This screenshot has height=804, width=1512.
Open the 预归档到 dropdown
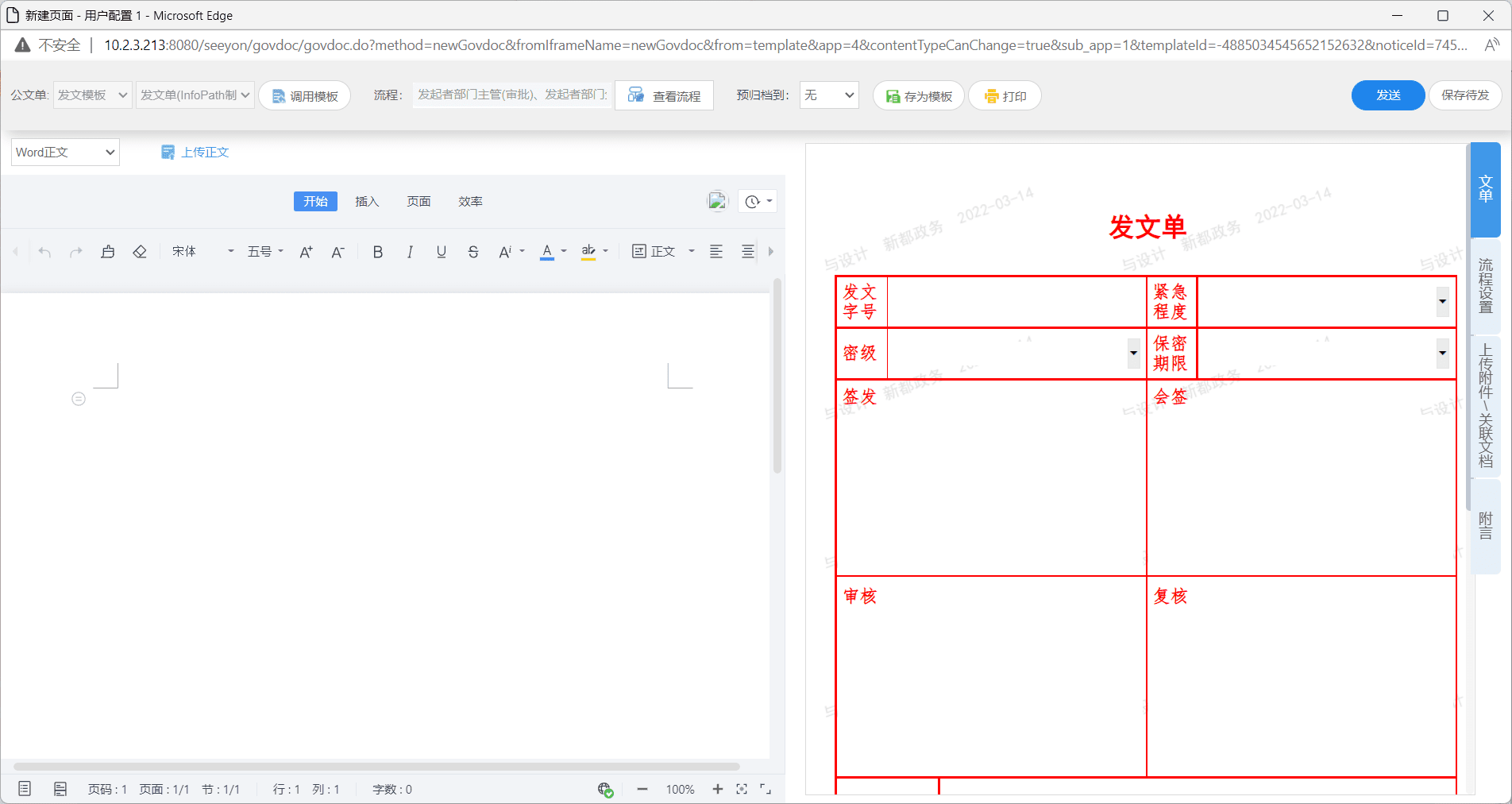pyautogui.click(x=829, y=95)
